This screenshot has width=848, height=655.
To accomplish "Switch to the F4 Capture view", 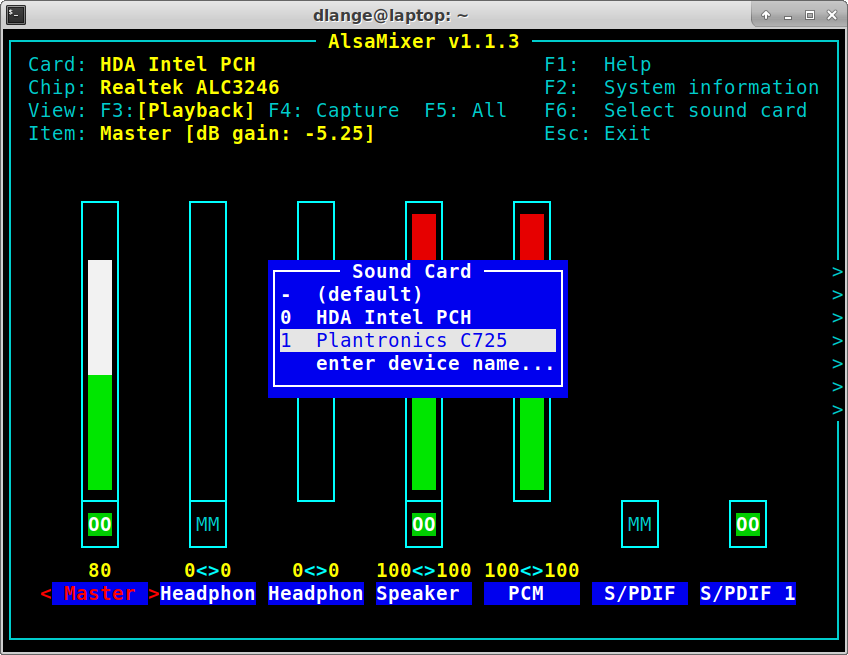I will (334, 110).
